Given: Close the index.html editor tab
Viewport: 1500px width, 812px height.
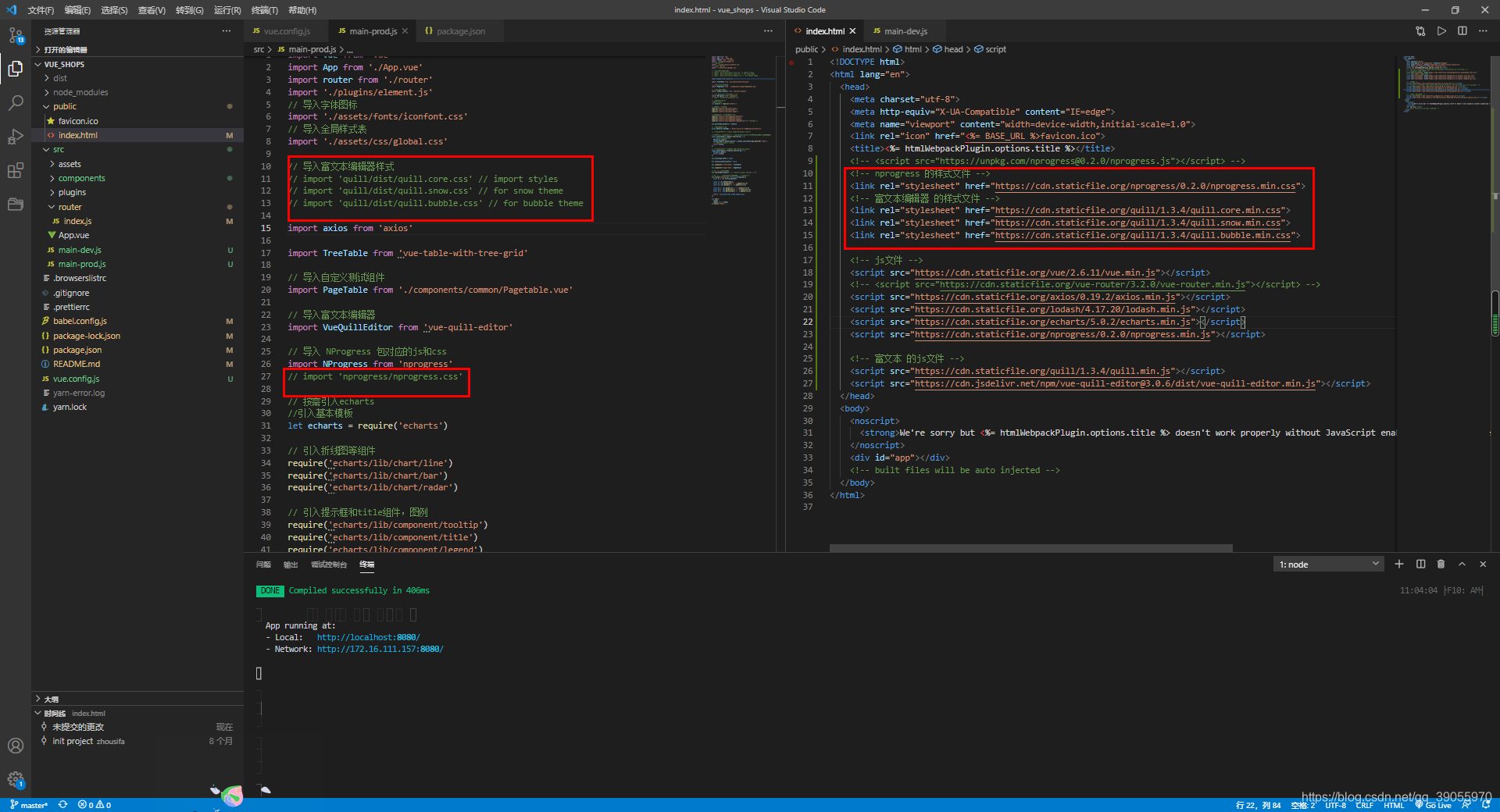Looking at the screenshot, I should (852, 31).
